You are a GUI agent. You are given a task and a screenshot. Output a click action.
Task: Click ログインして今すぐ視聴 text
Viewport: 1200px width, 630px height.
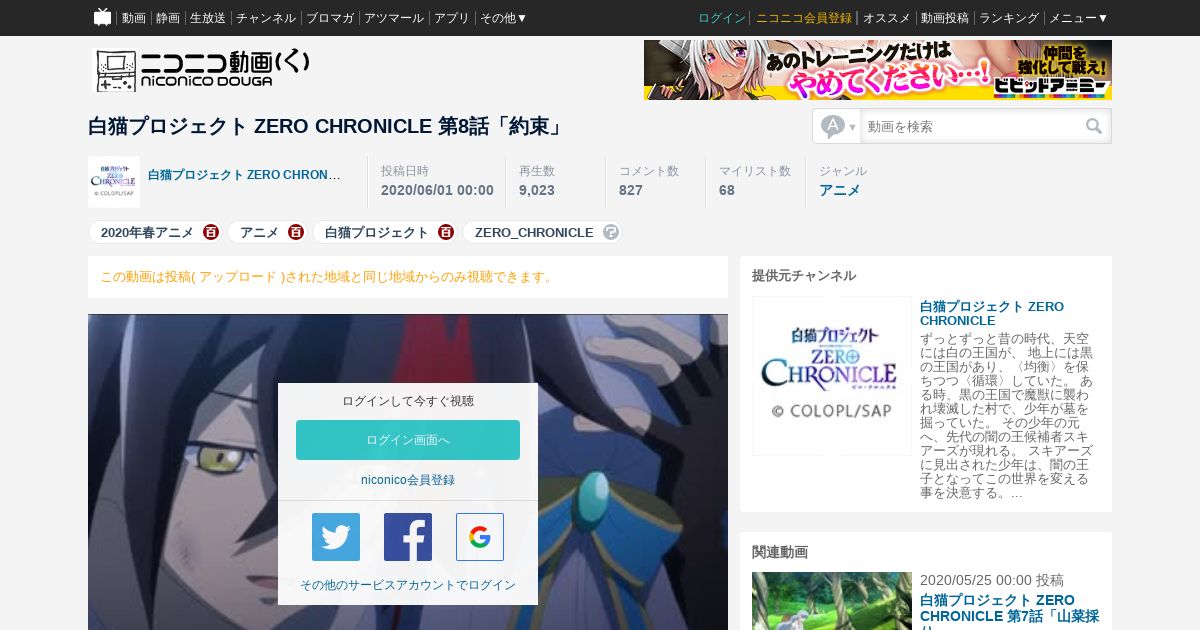tap(408, 401)
